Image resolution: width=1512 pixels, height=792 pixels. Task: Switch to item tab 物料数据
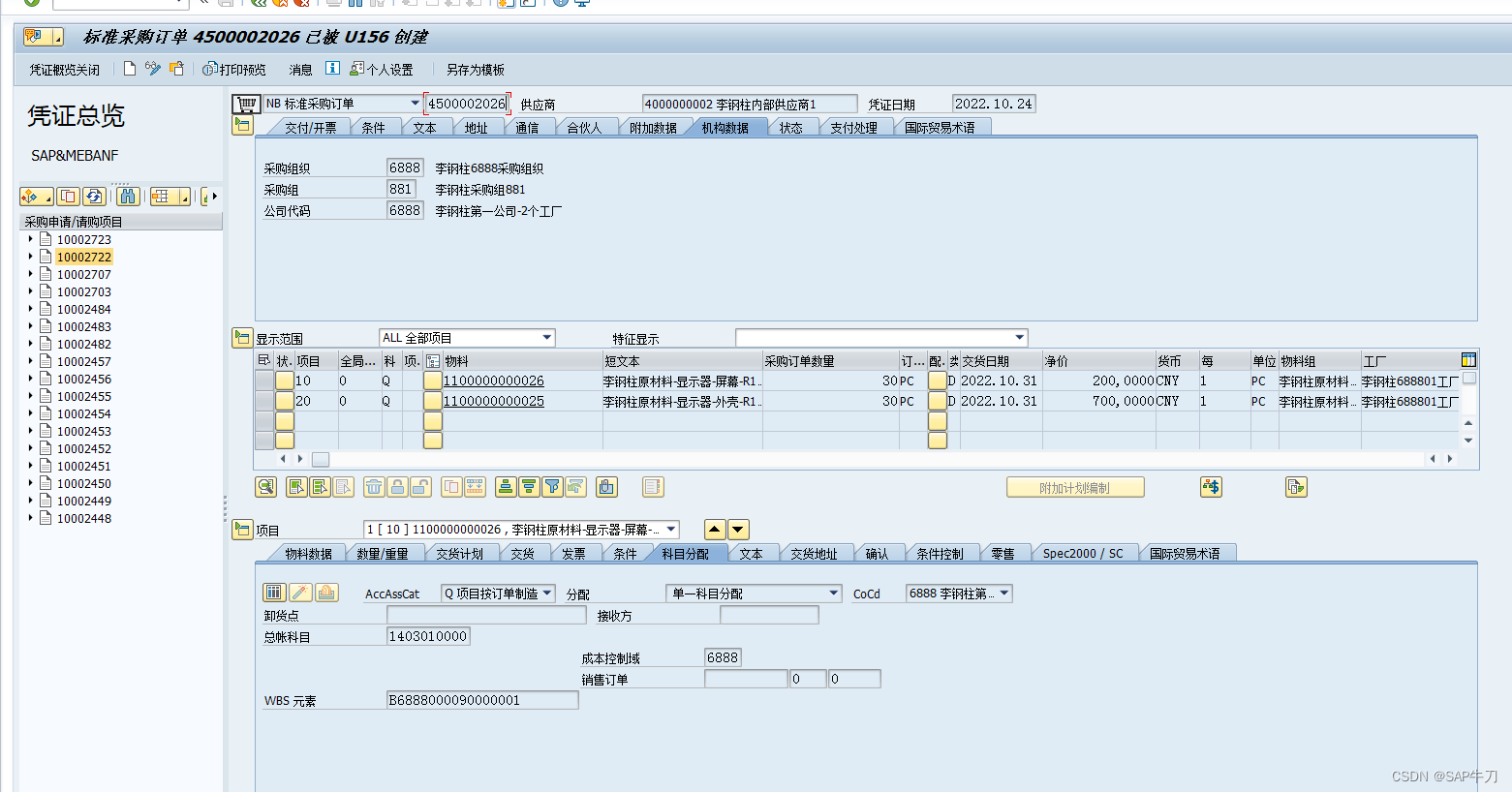point(308,553)
